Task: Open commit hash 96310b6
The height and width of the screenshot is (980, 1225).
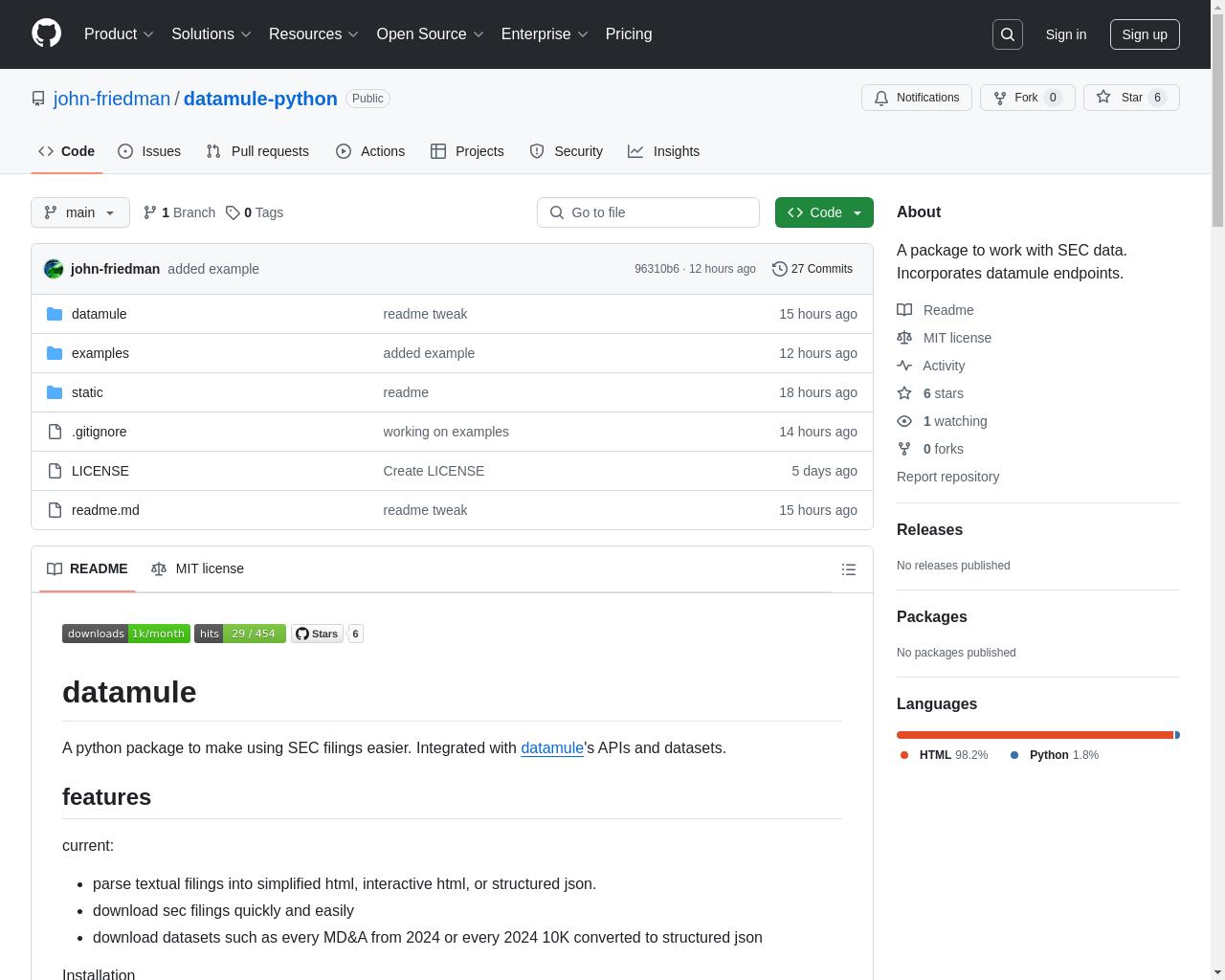Action: coord(657,269)
